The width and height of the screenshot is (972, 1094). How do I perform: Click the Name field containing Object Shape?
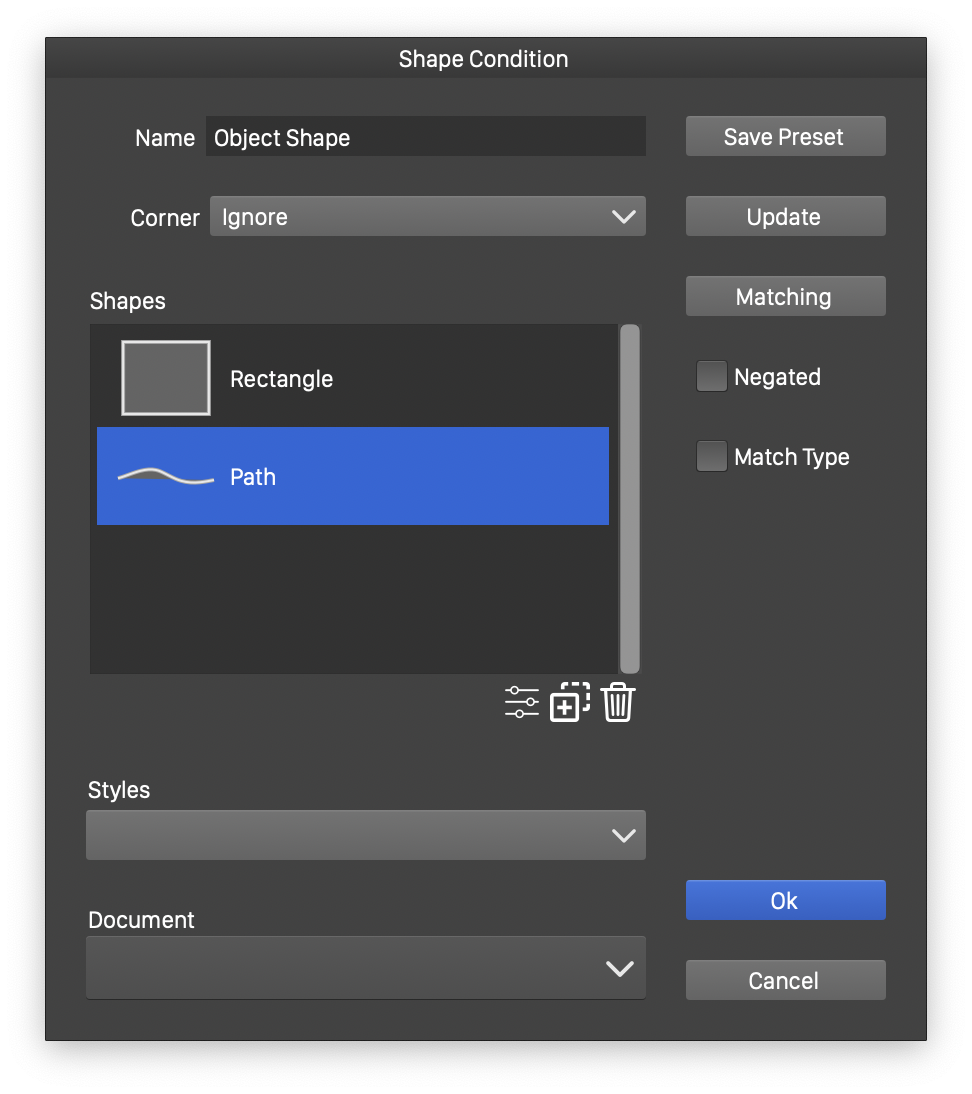[425, 137]
